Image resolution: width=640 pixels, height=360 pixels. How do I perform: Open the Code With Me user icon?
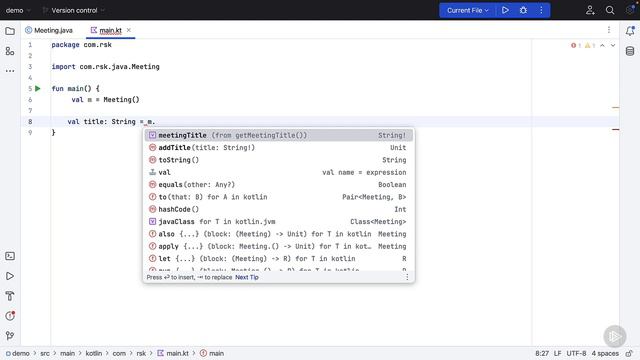pos(590,10)
